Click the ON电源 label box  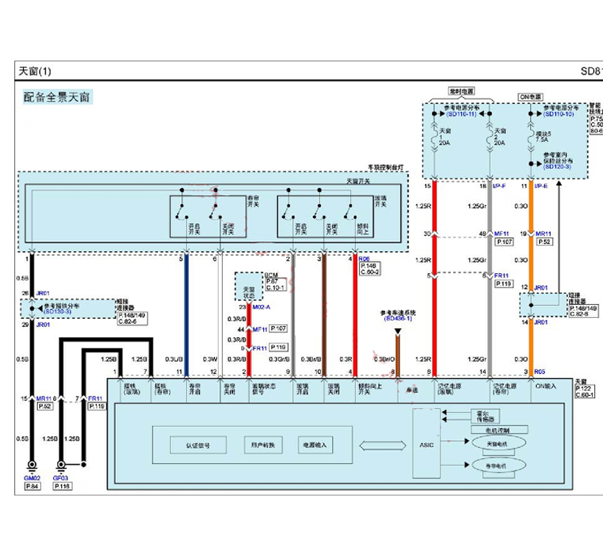531,97
